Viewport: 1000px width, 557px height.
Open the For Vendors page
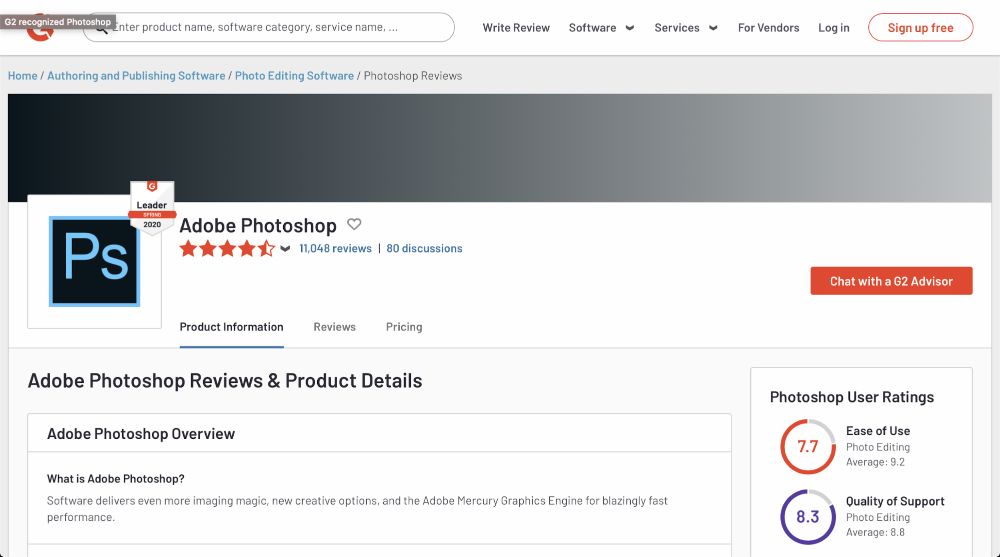coord(768,27)
